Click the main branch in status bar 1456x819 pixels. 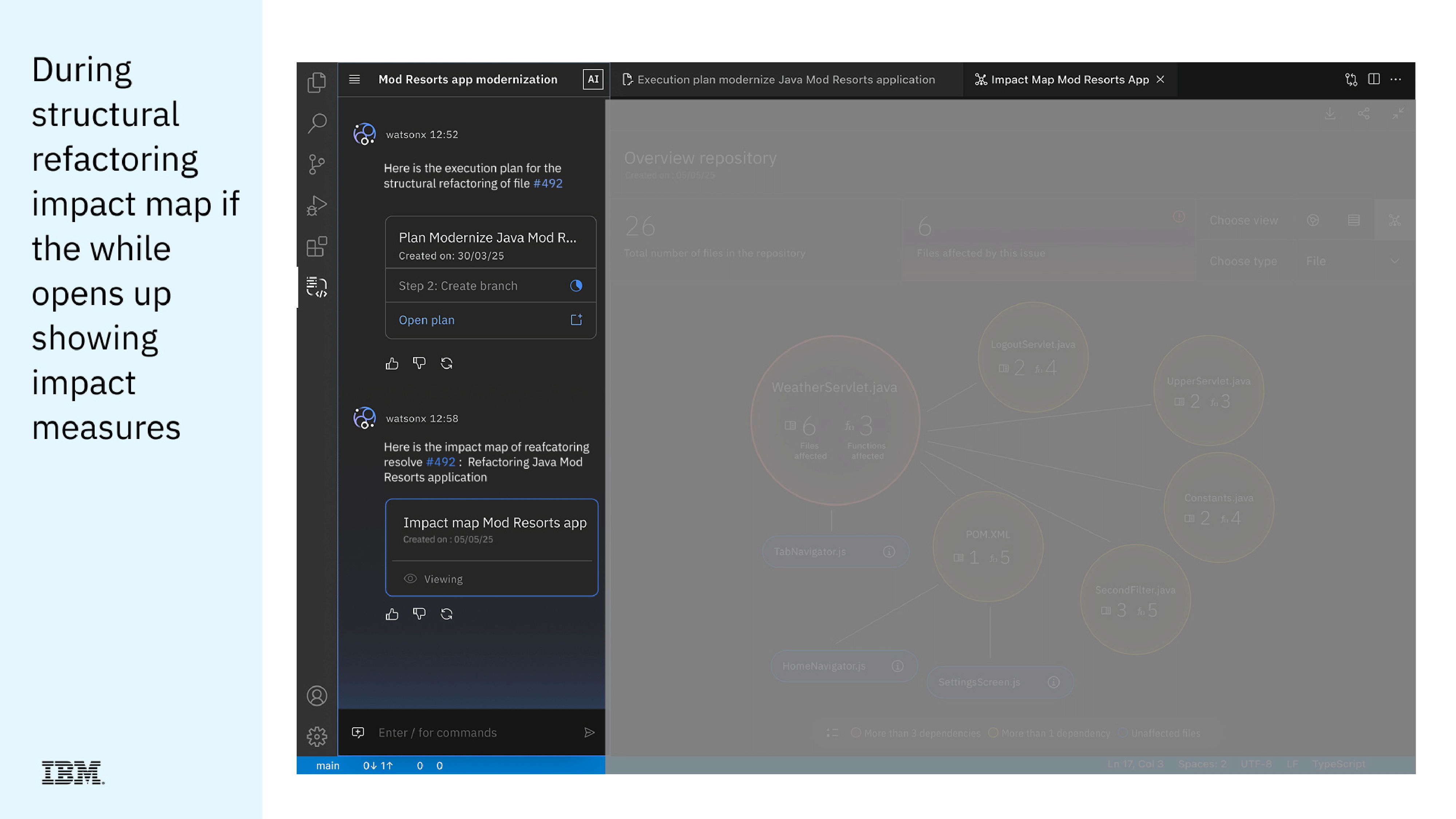click(x=327, y=766)
